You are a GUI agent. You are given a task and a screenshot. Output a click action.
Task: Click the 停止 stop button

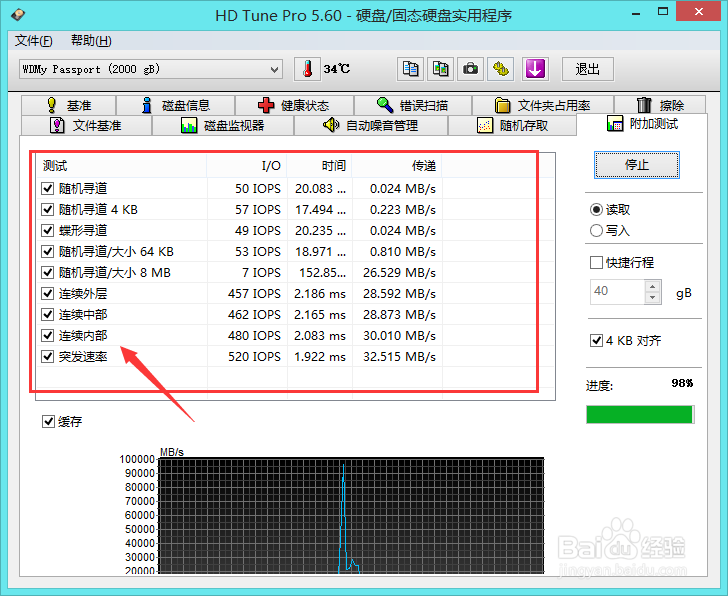tap(637, 165)
